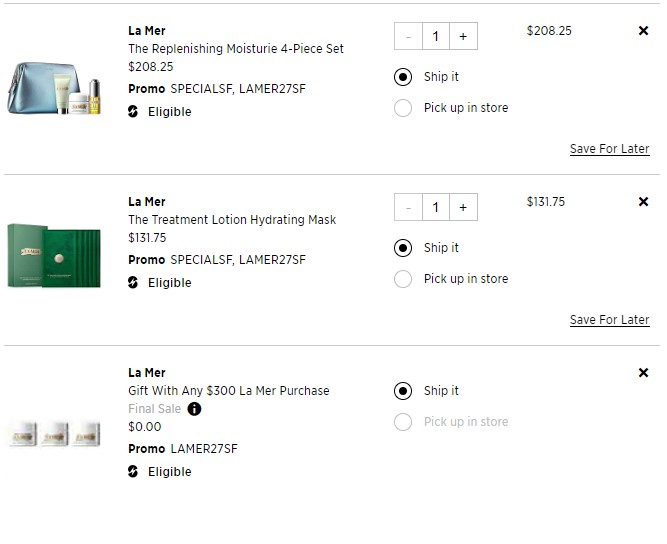This screenshot has width=667, height=544.
Task: Increase quantity of Replenishing Moisture Set
Action: (463, 36)
